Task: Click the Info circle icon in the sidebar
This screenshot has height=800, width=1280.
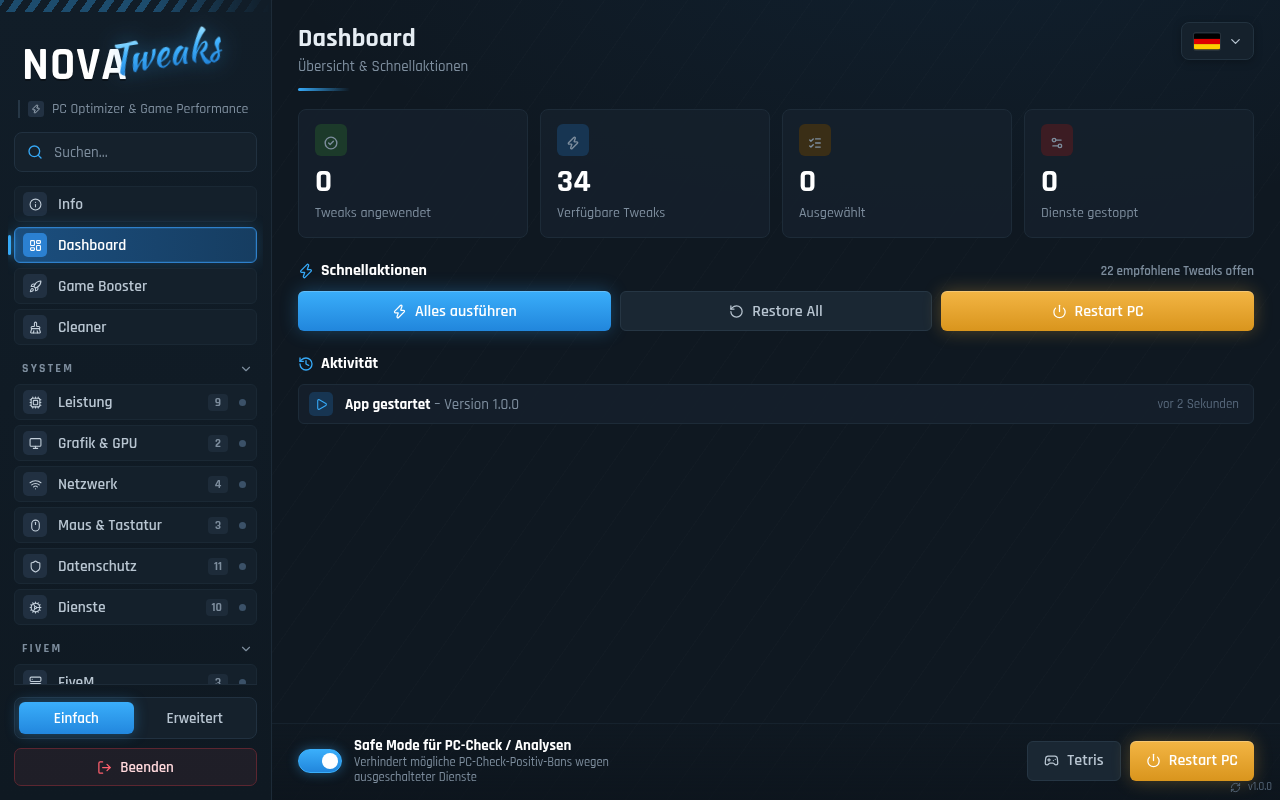Action: pos(36,204)
